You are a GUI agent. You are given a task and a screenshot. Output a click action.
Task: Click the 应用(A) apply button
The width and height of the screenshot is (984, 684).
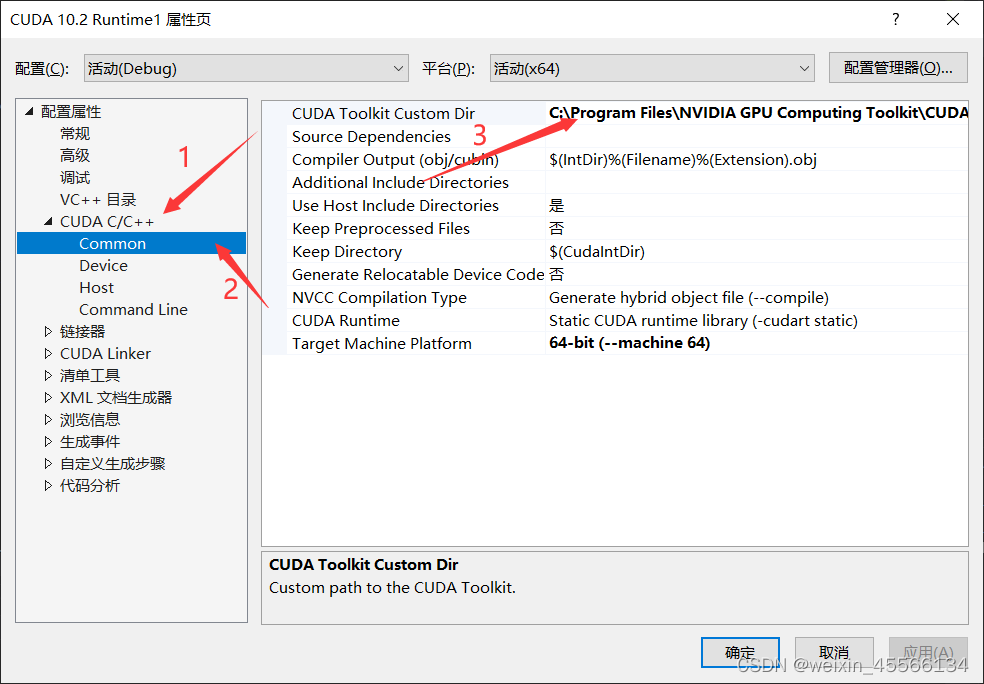click(928, 652)
